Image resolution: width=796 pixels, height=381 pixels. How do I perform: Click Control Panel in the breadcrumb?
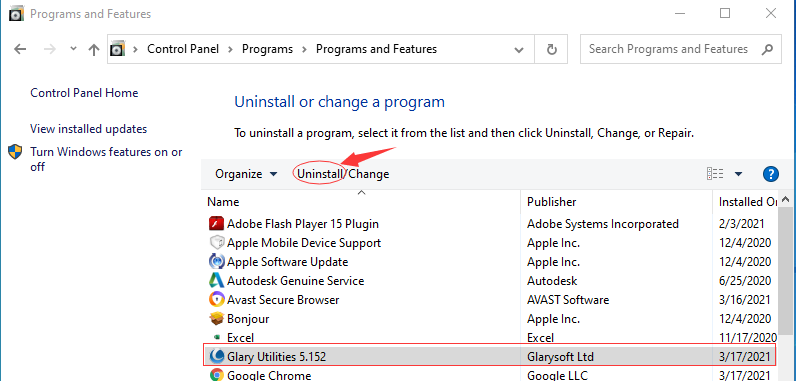pyautogui.click(x=183, y=49)
